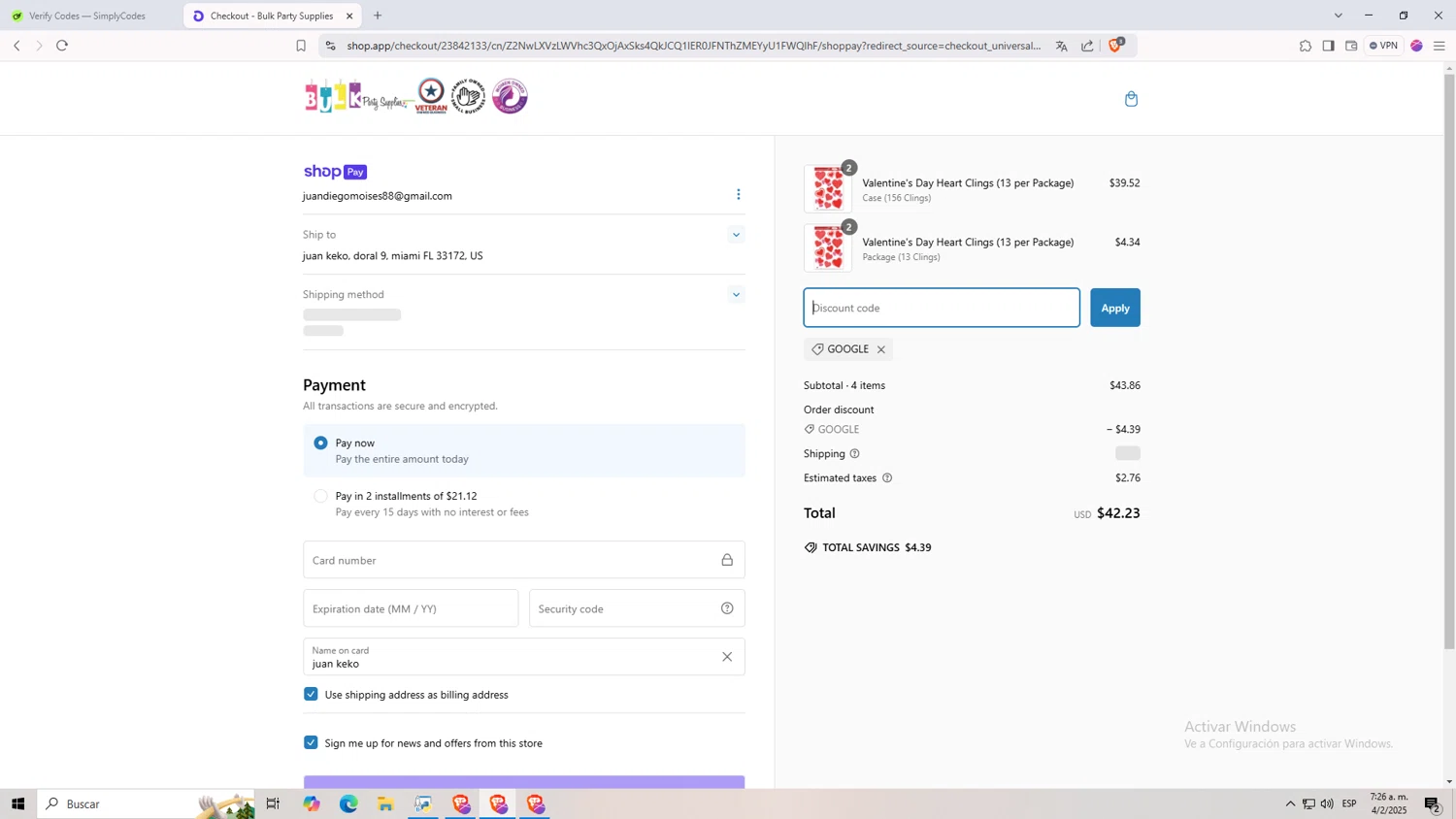
Task: Open File Explorer from the taskbar
Action: pos(385,803)
